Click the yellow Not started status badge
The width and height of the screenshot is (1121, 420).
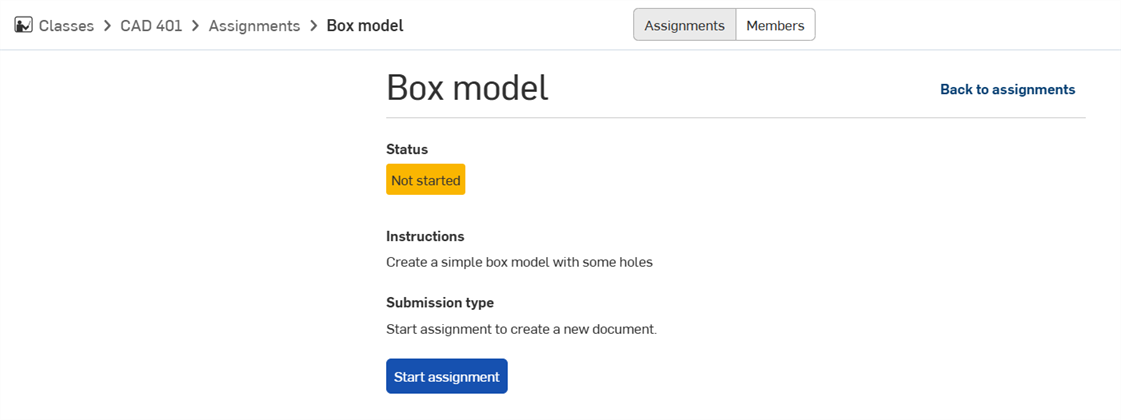426,180
